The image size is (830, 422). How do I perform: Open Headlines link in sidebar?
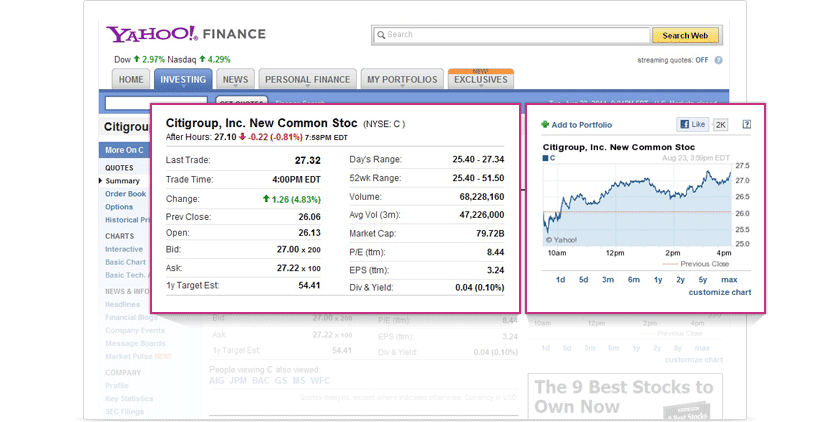coord(122,304)
